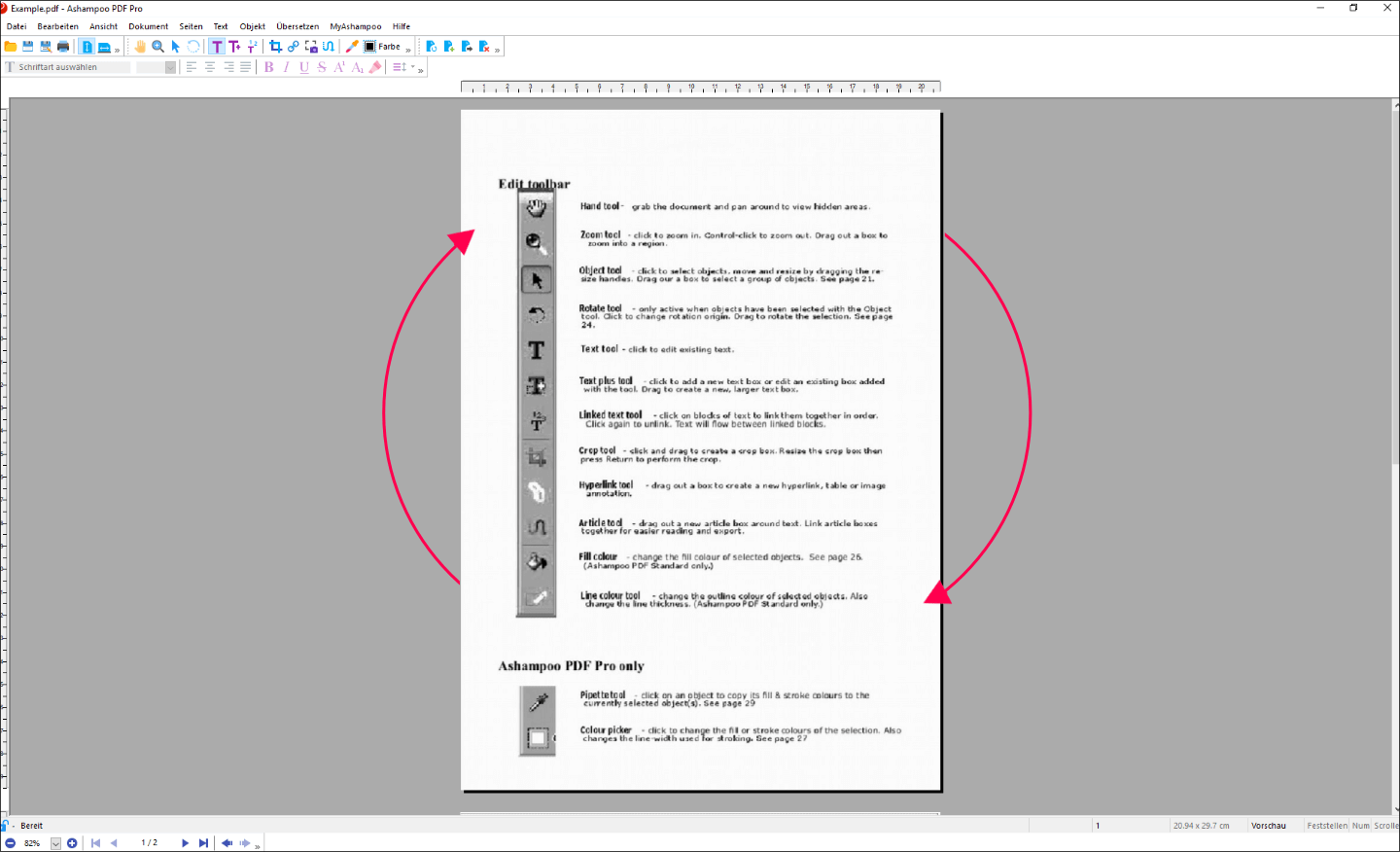Screen dimensions: 1400x852
Task: Toggle fit page width view
Action: pos(104,47)
